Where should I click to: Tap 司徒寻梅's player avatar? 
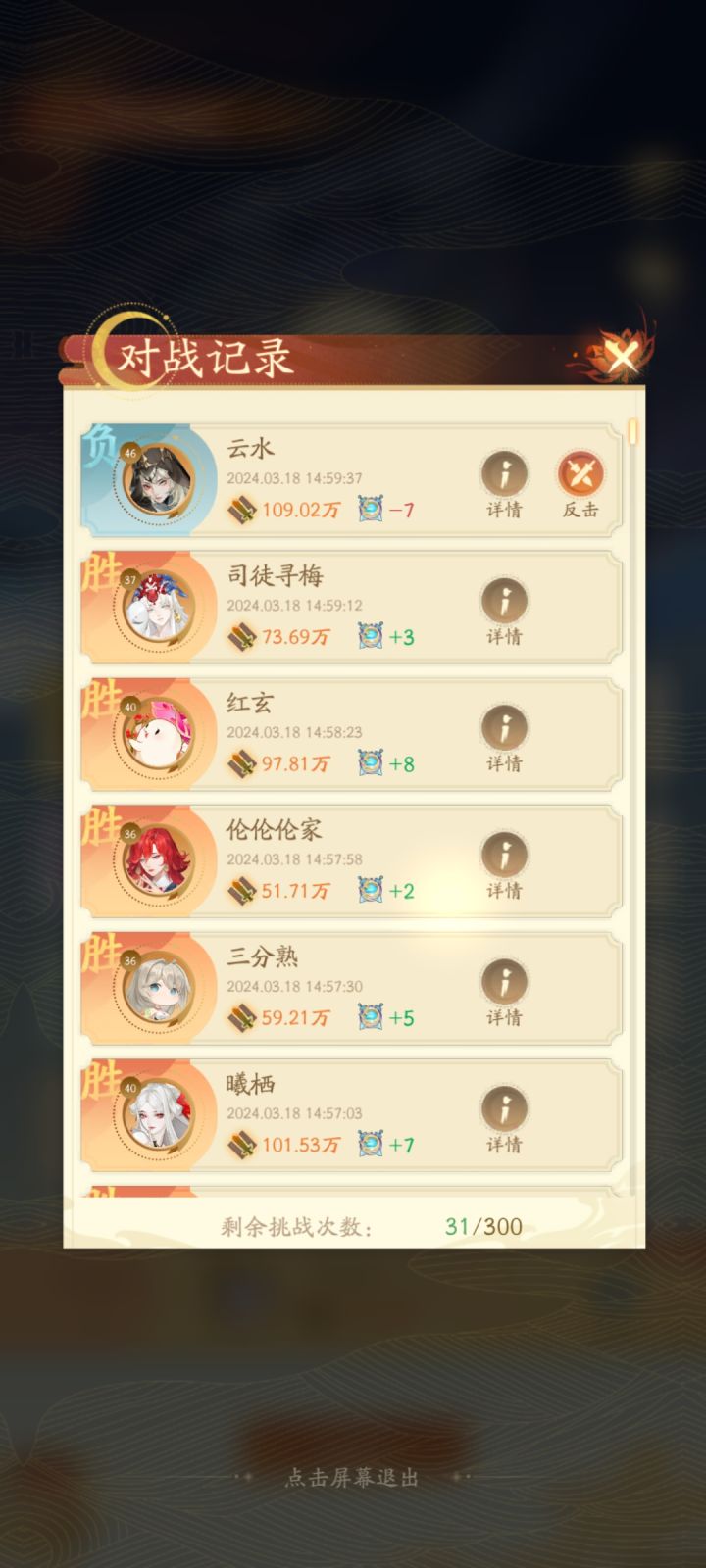coord(157,608)
